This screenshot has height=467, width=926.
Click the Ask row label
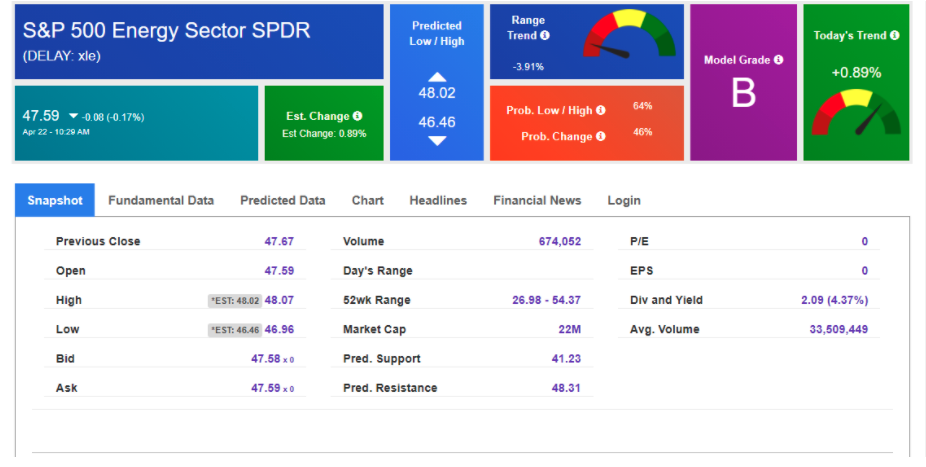(x=67, y=388)
